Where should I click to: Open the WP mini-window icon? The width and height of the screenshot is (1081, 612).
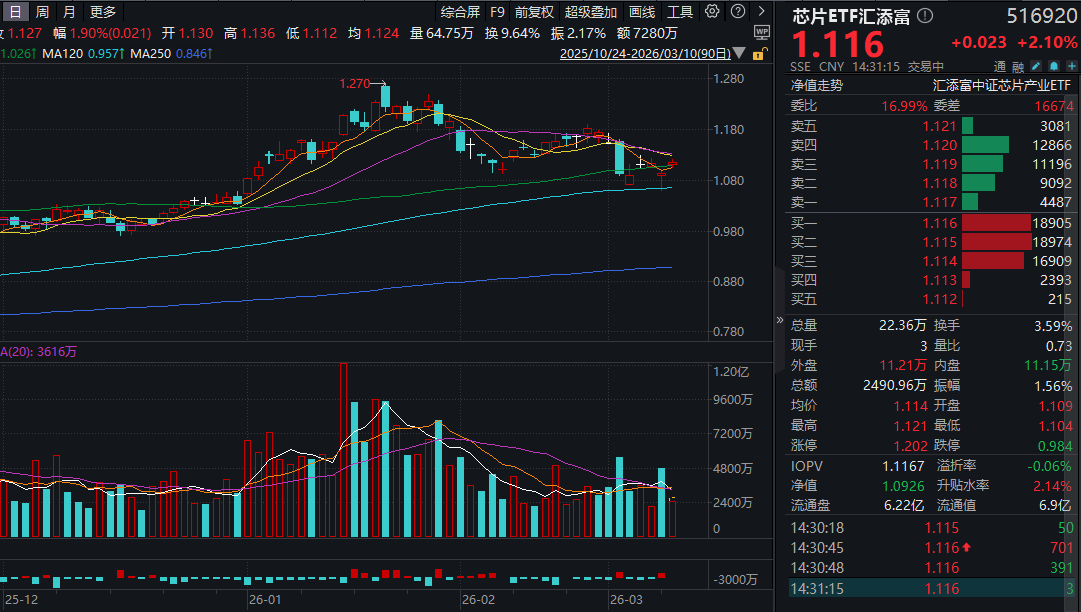pos(760,31)
